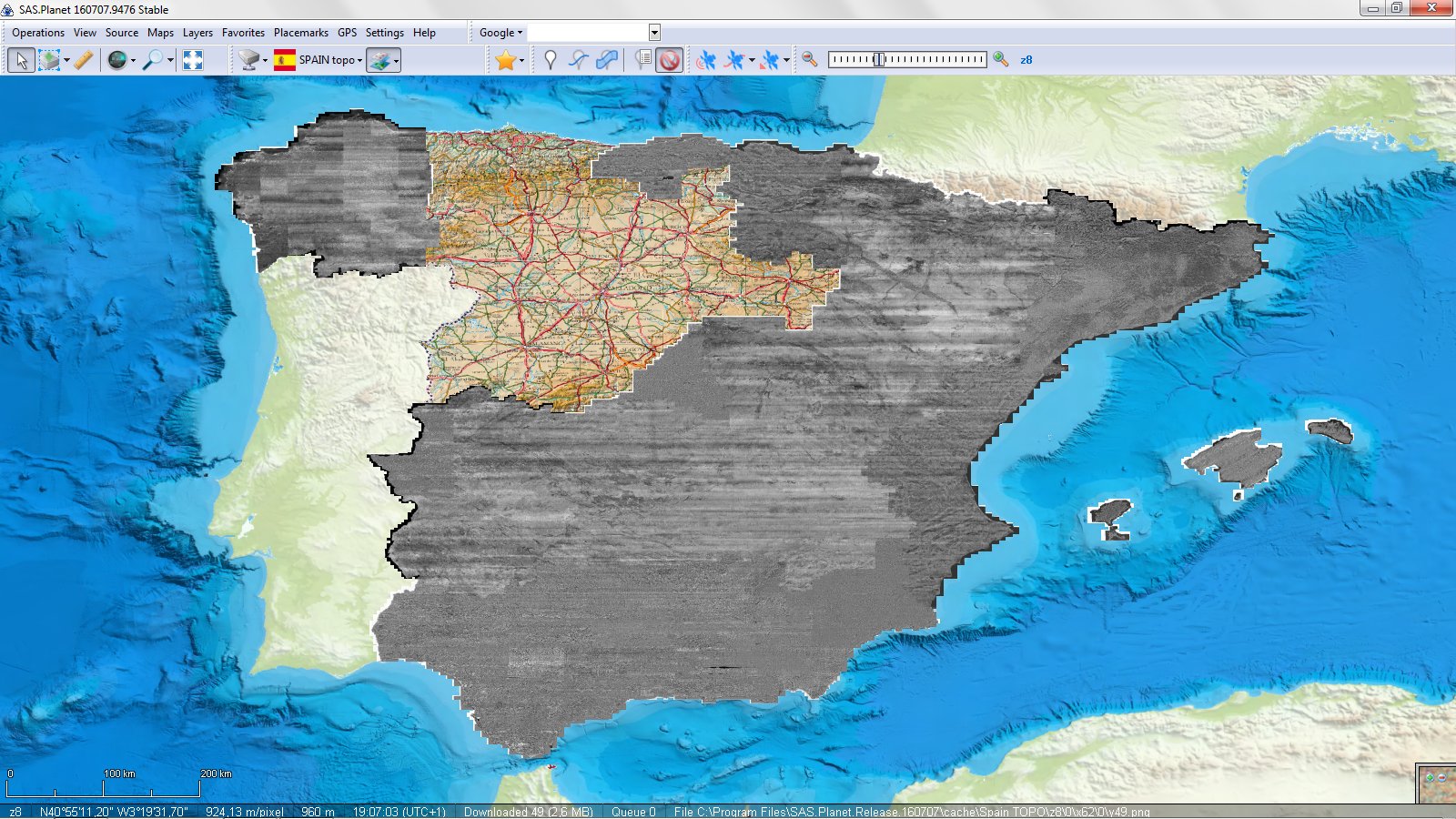Click the magnifier search tool icon
The height and width of the screenshot is (819, 1456).
click(153, 60)
